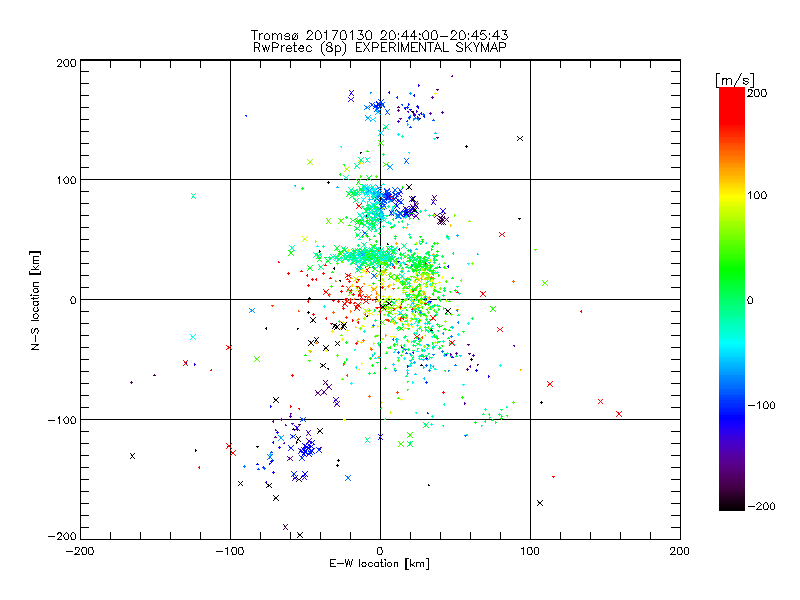Click the colorbar "-200" tick label
800x600 pixels.
click(761, 506)
